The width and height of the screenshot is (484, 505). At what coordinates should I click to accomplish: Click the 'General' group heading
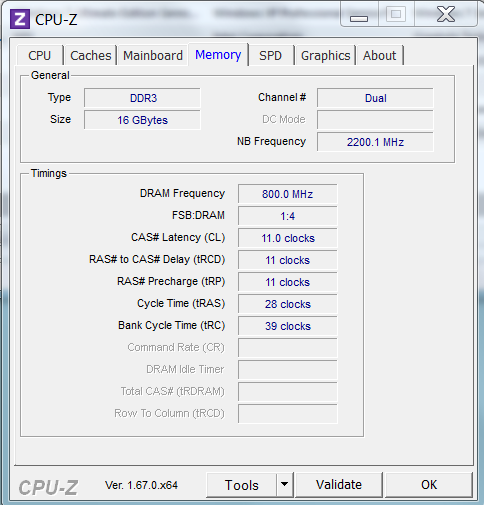point(50,75)
